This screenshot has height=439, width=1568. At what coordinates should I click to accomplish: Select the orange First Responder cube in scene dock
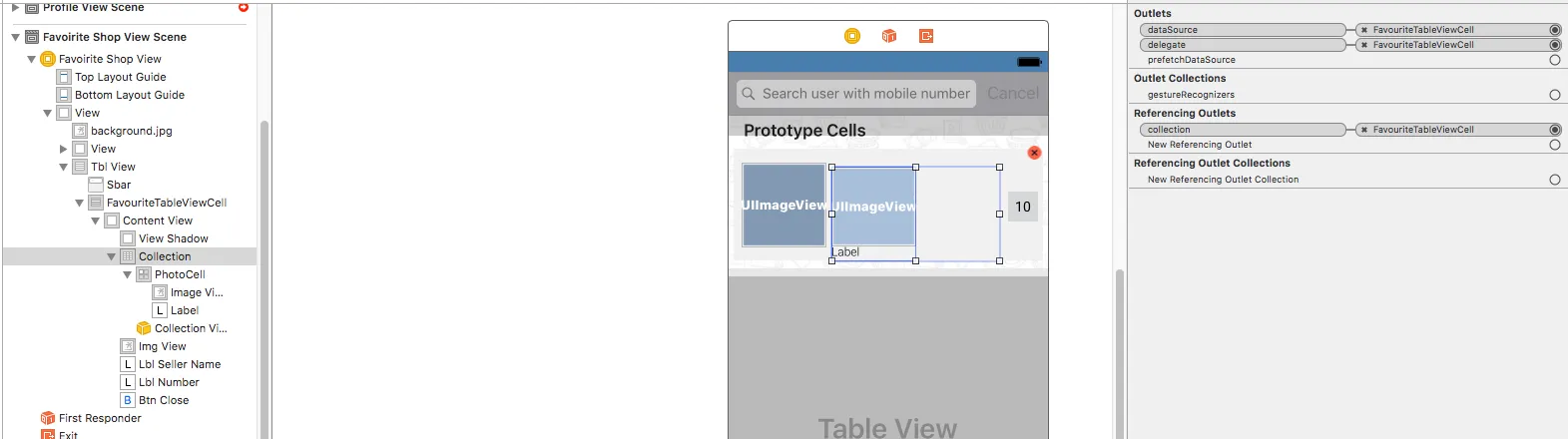click(x=889, y=36)
